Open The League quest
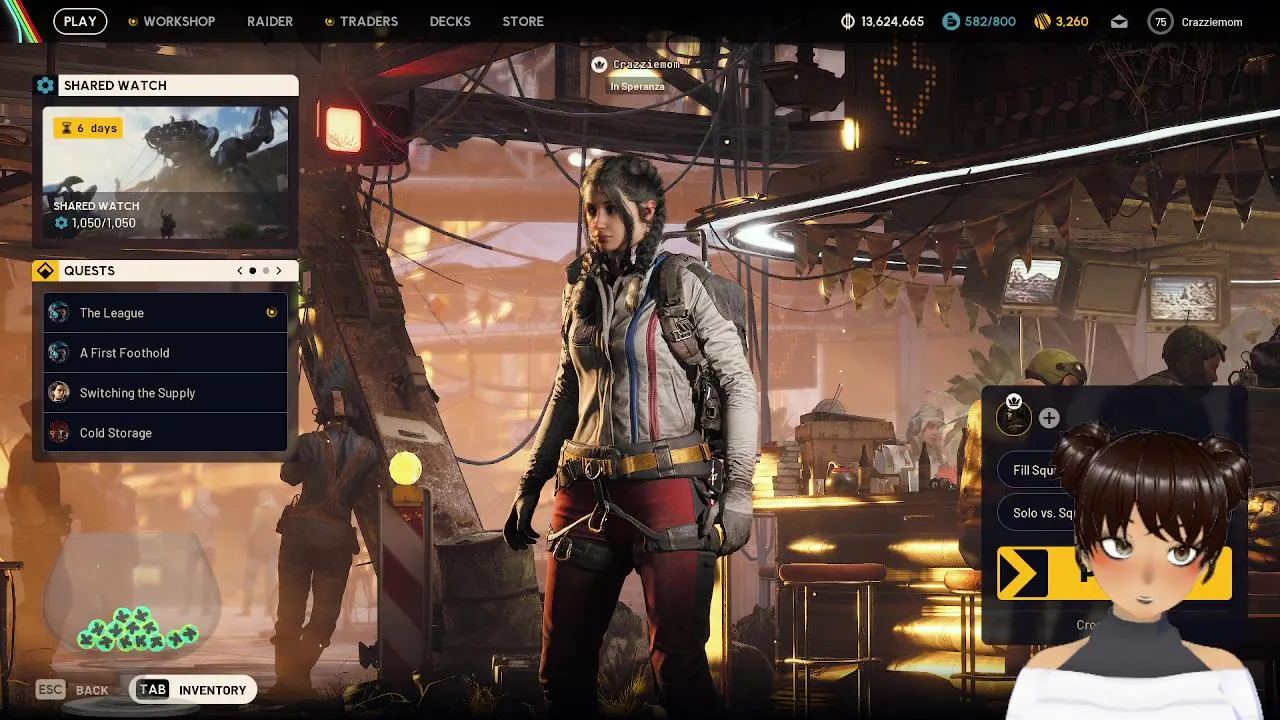This screenshot has width=1280, height=720. (x=165, y=313)
